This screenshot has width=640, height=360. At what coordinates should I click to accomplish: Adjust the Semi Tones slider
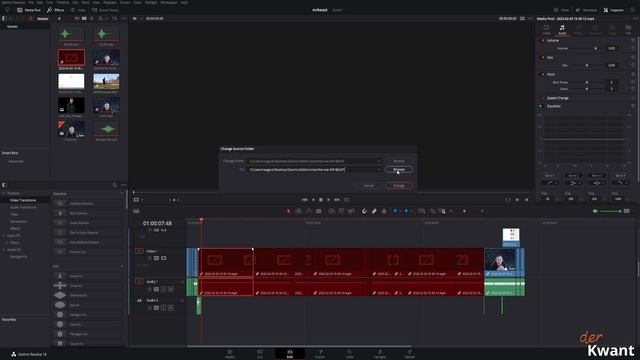(587, 82)
